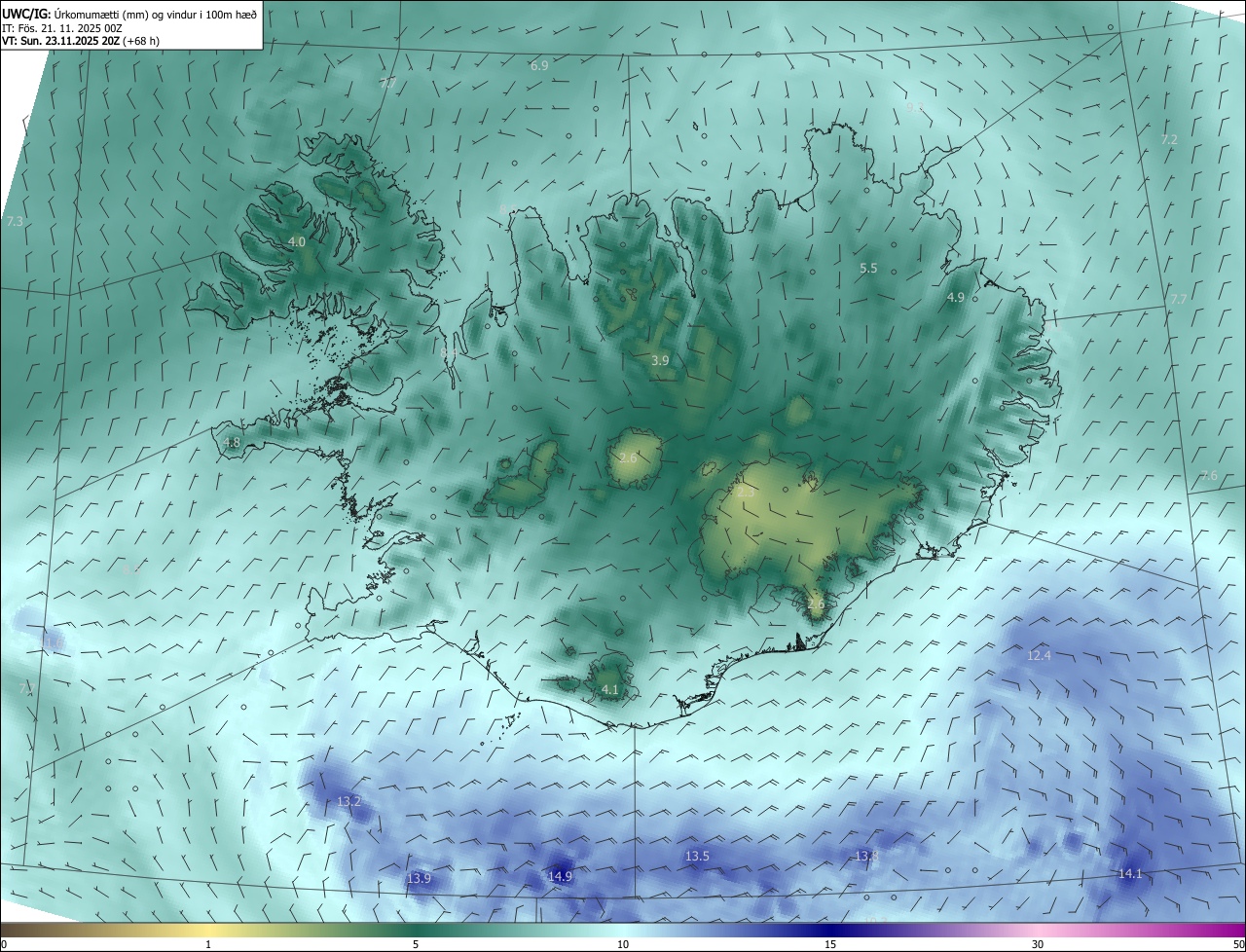Click the colorbar tick labeled 0
Viewport: 1246px width, 952px height.
point(3,944)
